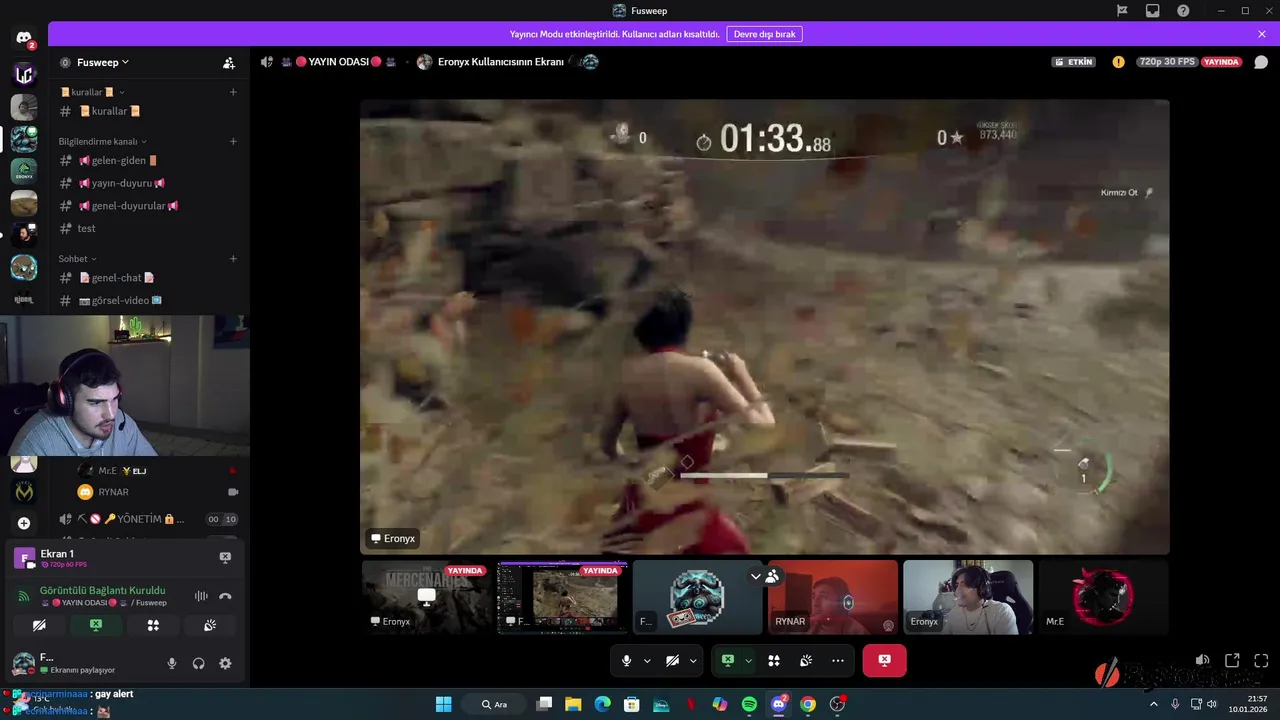
Task: Stop streaming icon beside Ekran 1
Action: 225,557
